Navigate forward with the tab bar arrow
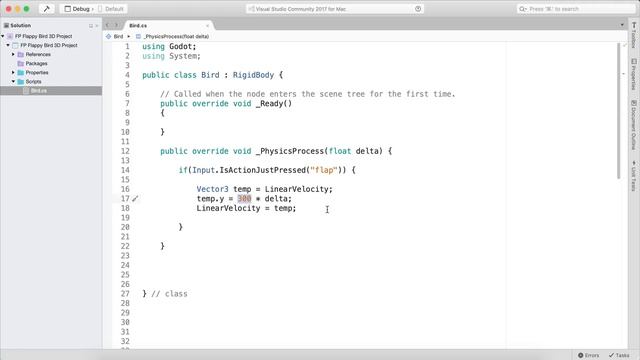640x360 pixels. (116, 25)
